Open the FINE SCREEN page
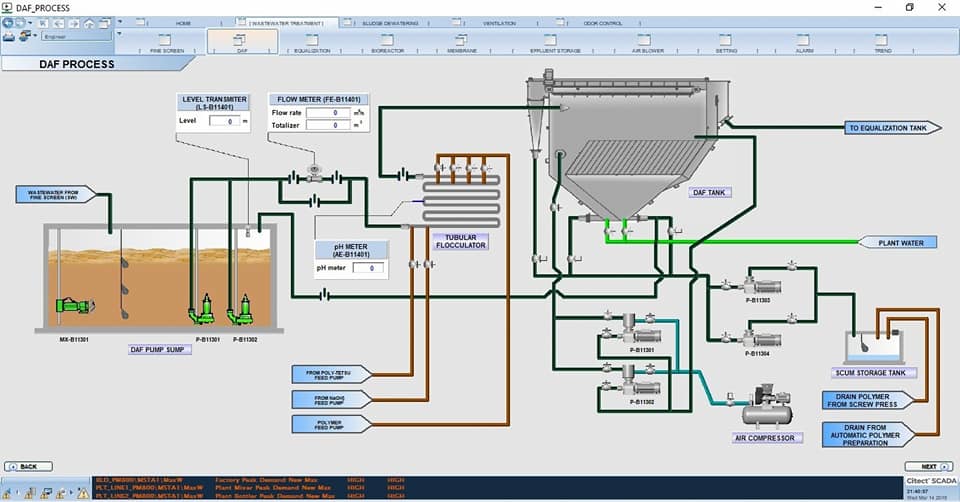 point(167,43)
